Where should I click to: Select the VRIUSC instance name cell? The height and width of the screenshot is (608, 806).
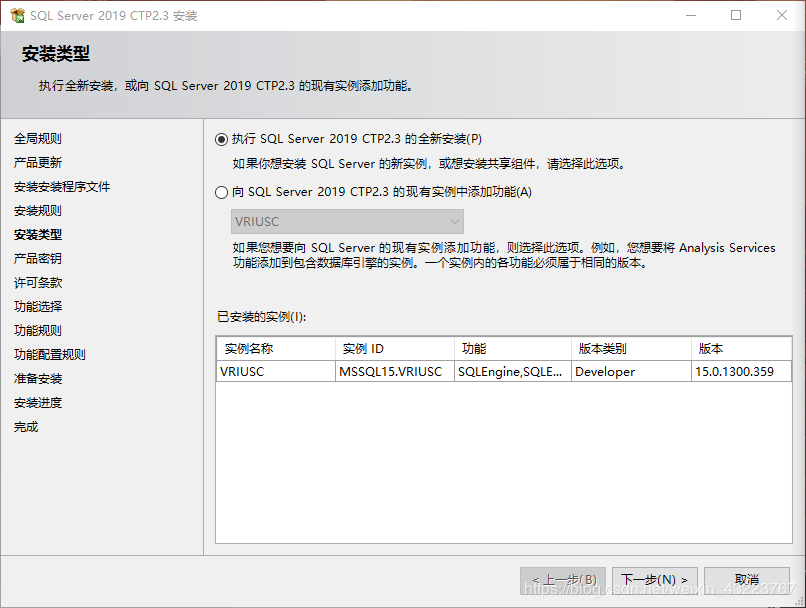[x=276, y=372]
